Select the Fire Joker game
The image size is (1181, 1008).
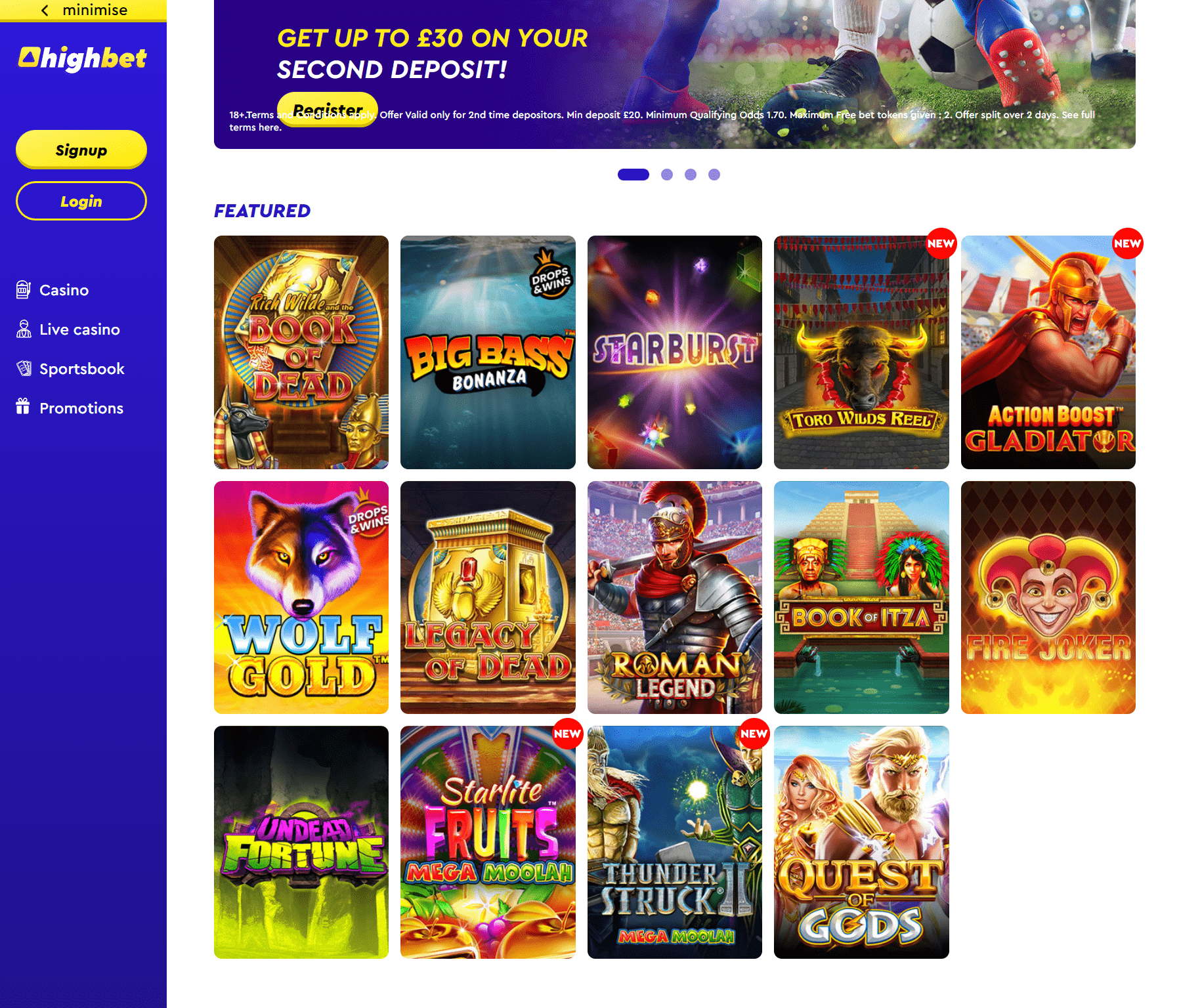coord(1048,597)
